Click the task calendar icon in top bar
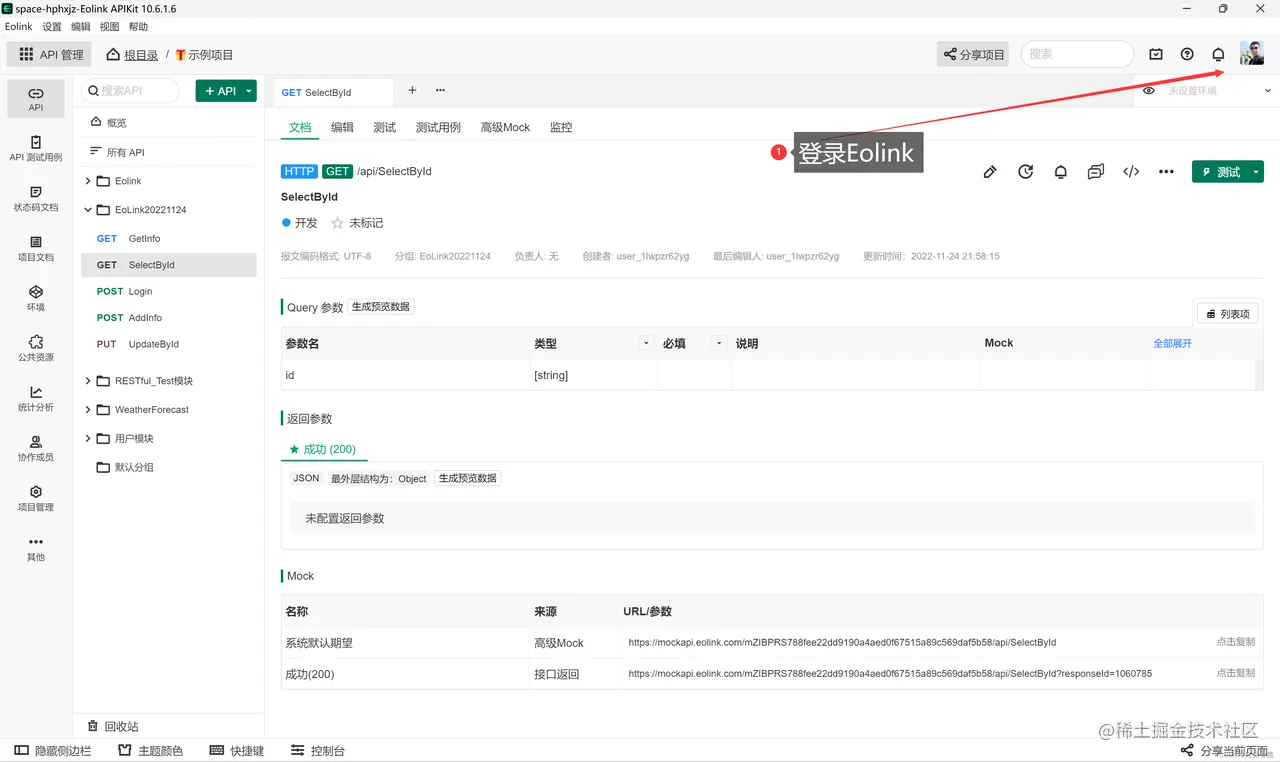The height and width of the screenshot is (762, 1280). 1156,54
